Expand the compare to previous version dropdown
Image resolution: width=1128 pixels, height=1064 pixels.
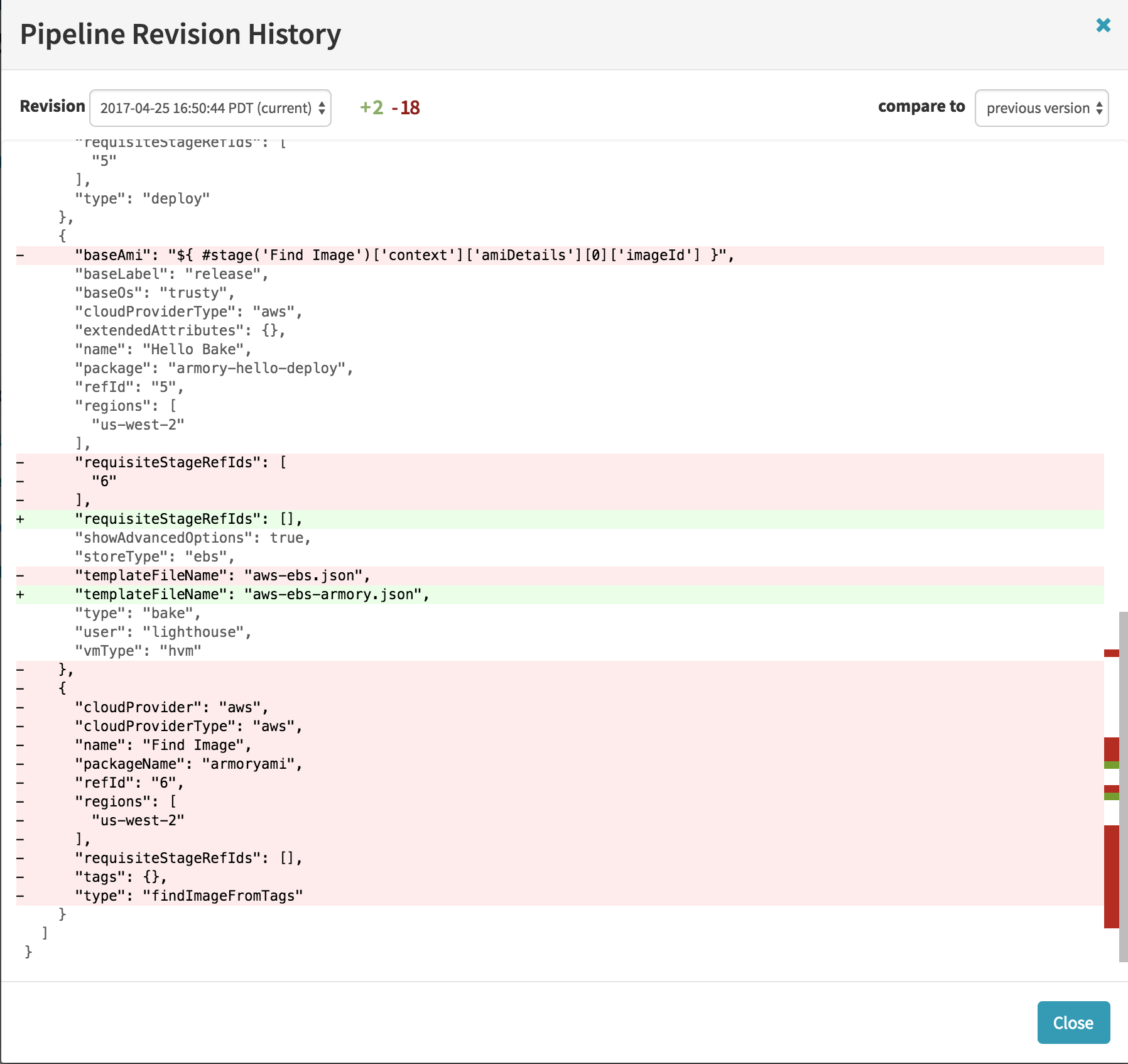coord(1041,108)
